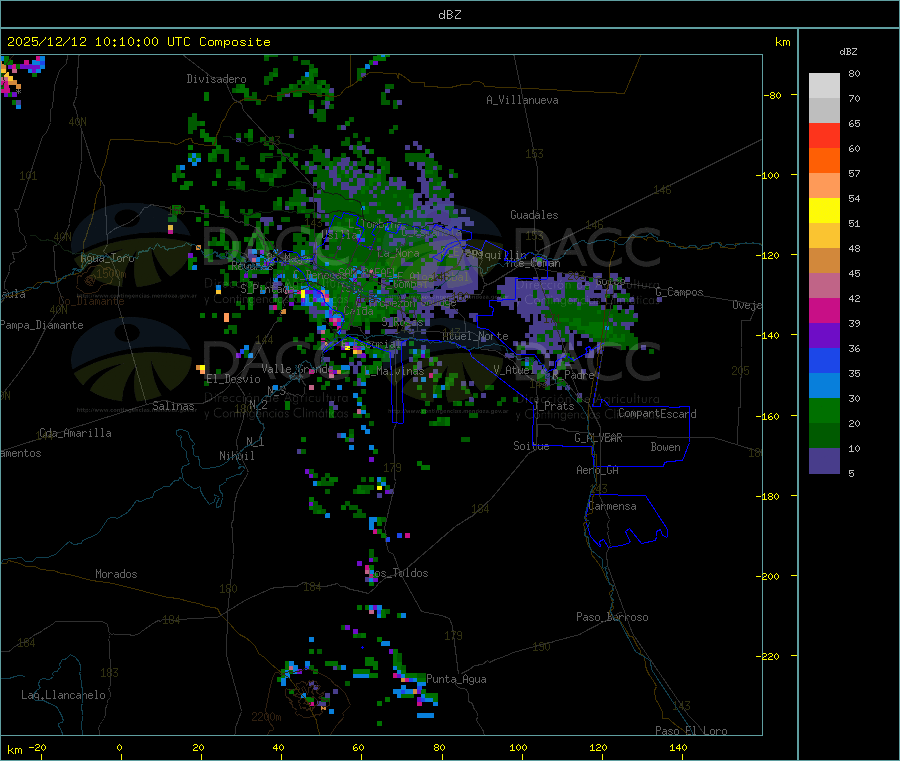This screenshot has height=761, width=900.
Task: Click the dBZ title at top
Action: click(x=449, y=15)
